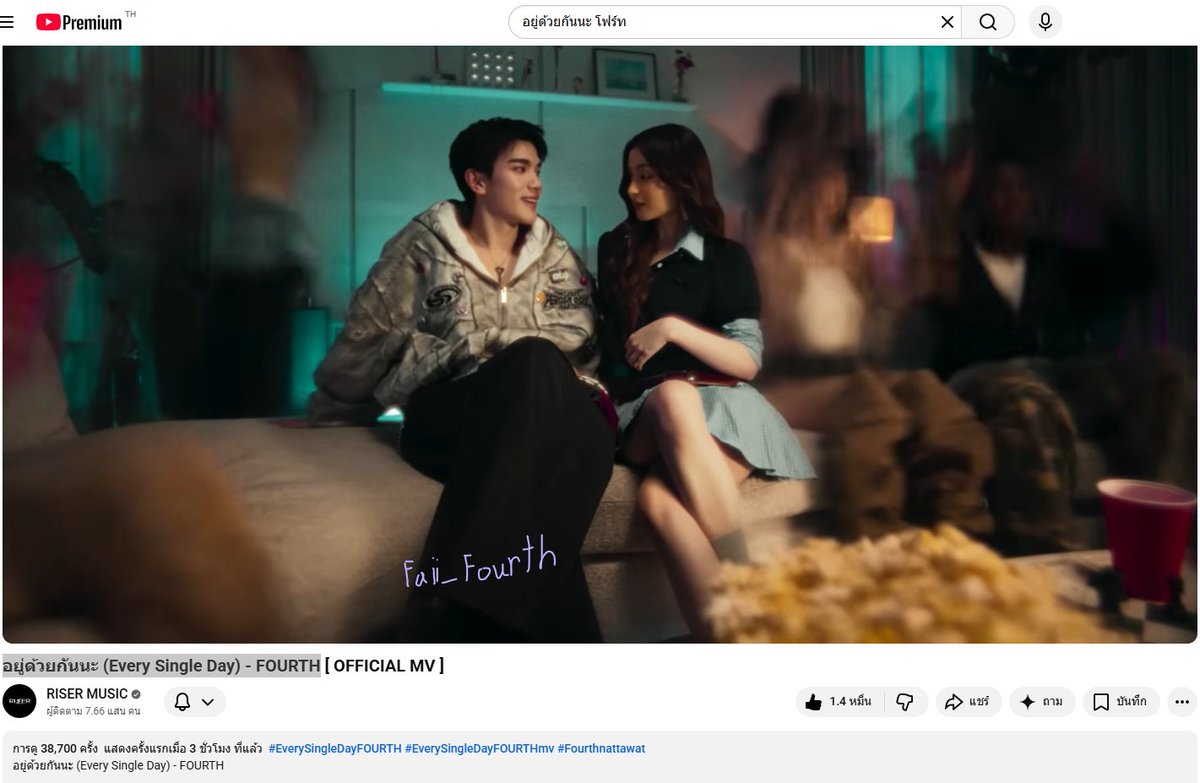Viewport: 1200px width, 783px height.
Task: Dislike the video
Action: tap(906, 702)
